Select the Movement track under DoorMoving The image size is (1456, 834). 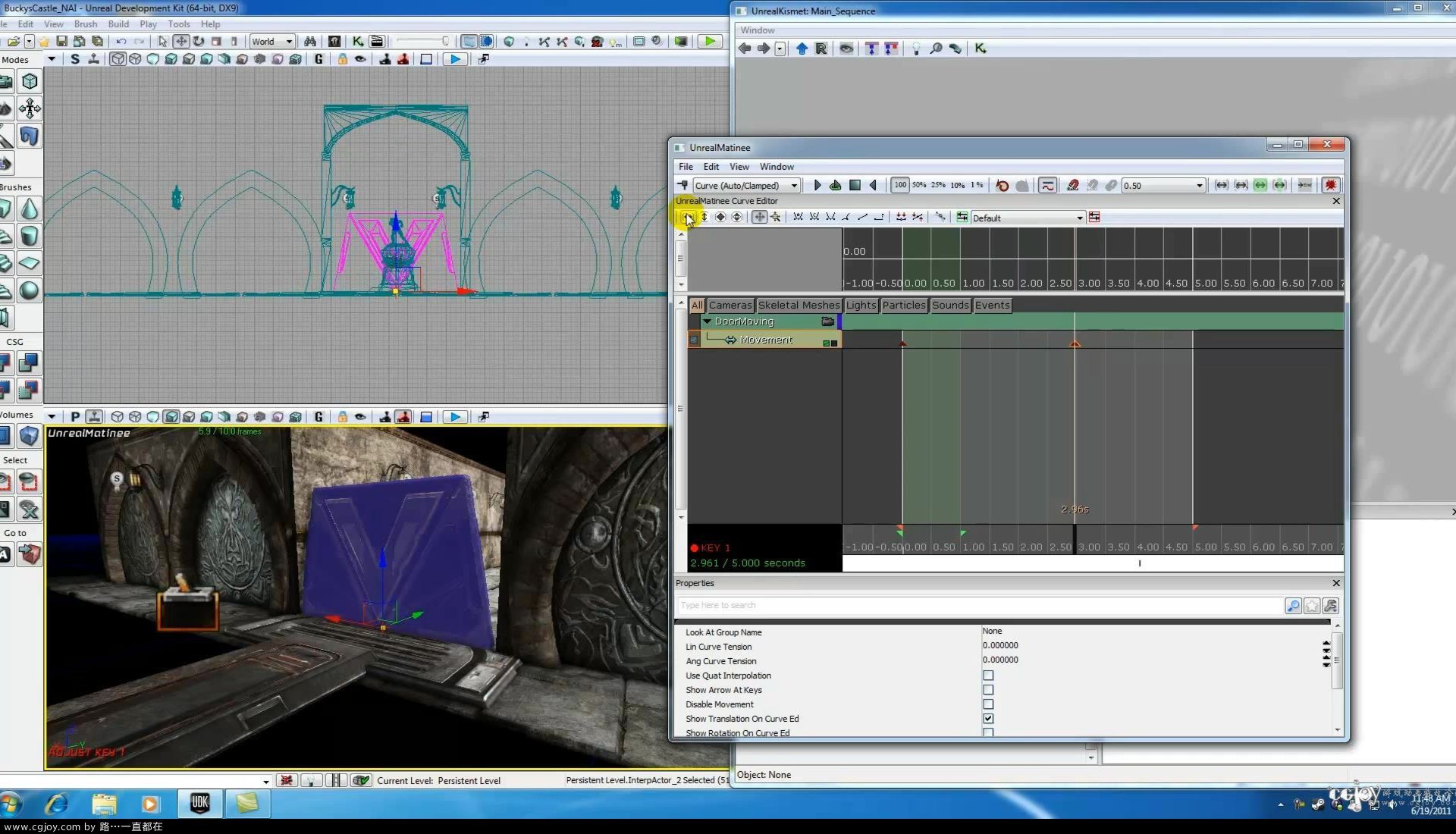coord(765,339)
